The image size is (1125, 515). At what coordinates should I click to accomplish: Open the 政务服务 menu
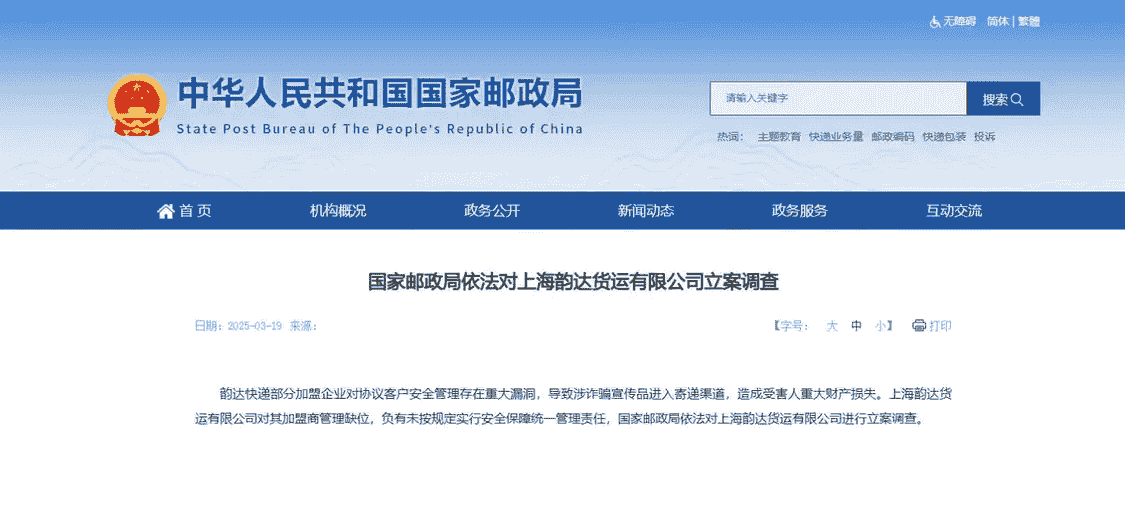coord(800,211)
